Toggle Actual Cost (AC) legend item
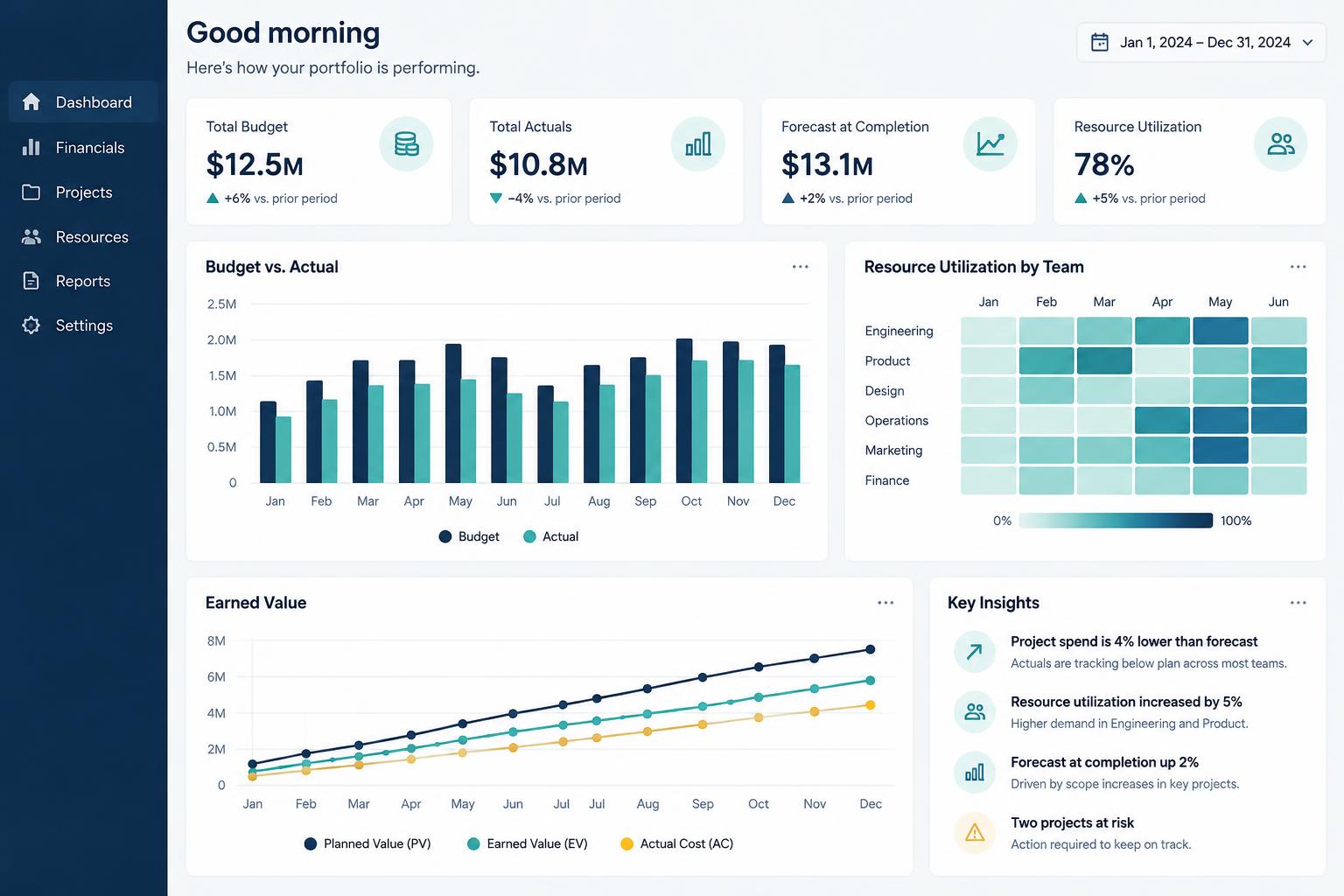Viewport: 1344px width, 896px height. click(x=676, y=843)
